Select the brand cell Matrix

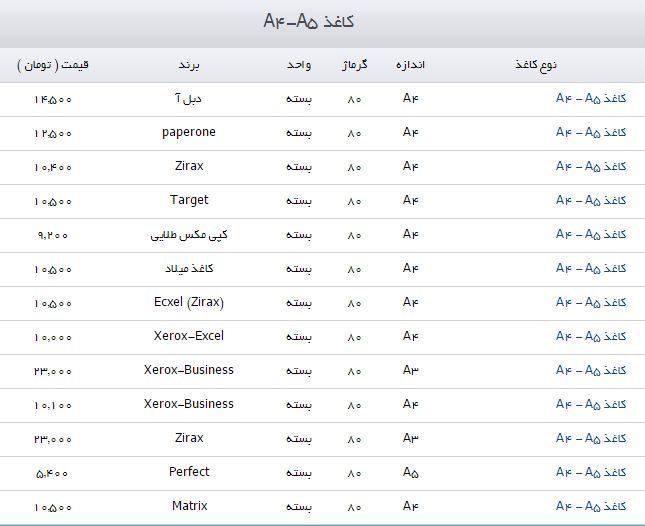[190, 506]
